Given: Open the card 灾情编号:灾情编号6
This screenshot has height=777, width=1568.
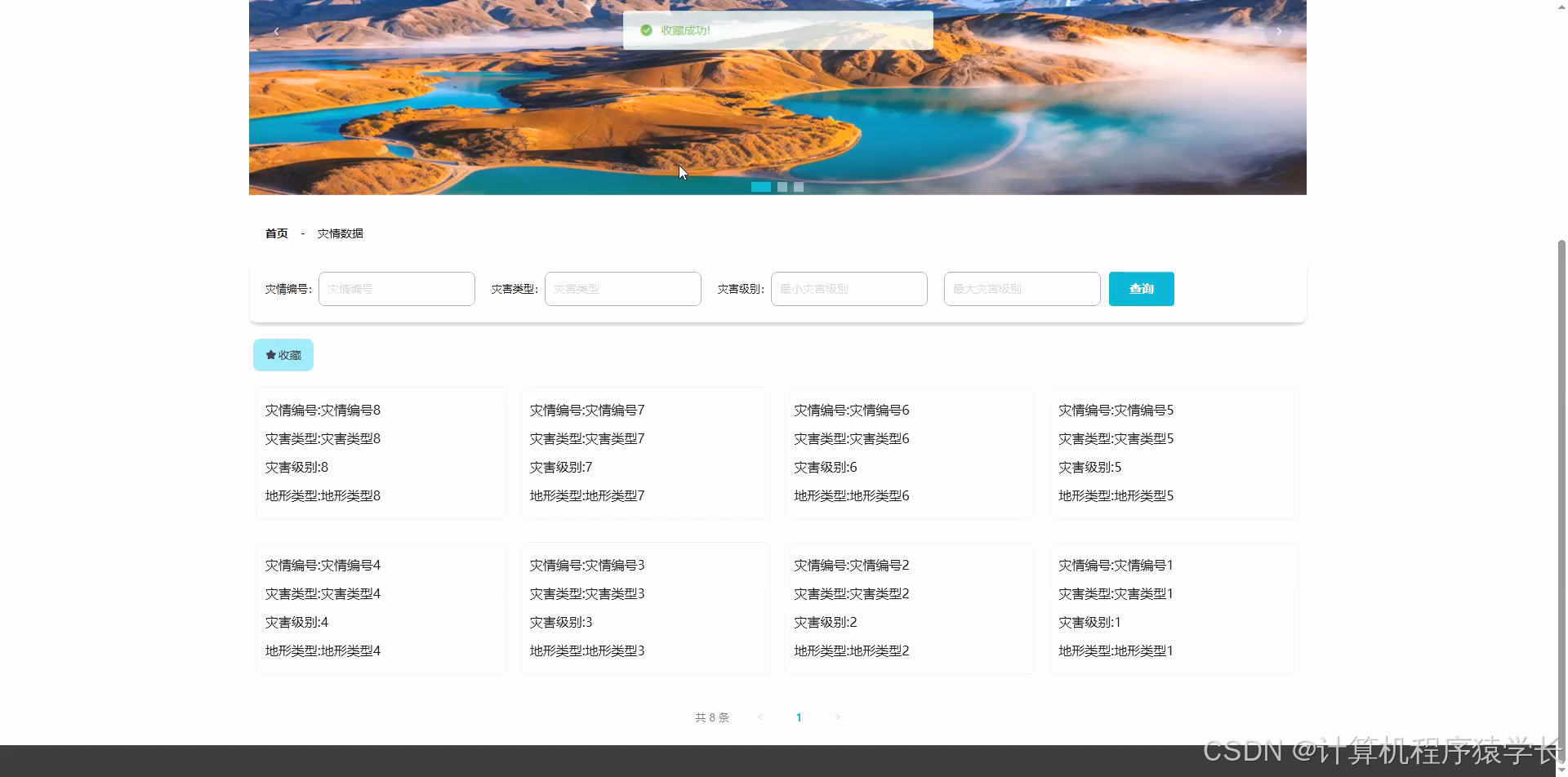Looking at the screenshot, I should pyautogui.click(x=910, y=453).
